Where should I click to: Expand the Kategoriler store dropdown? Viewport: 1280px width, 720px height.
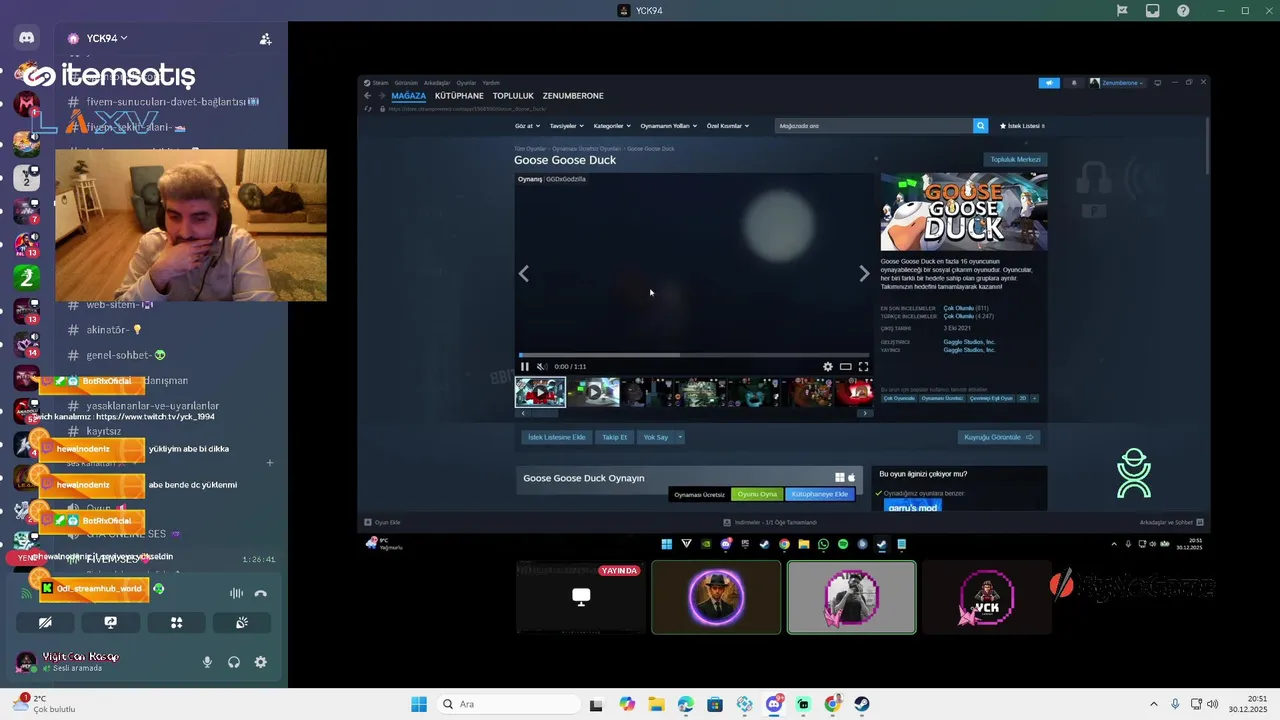tap(612, 126)
